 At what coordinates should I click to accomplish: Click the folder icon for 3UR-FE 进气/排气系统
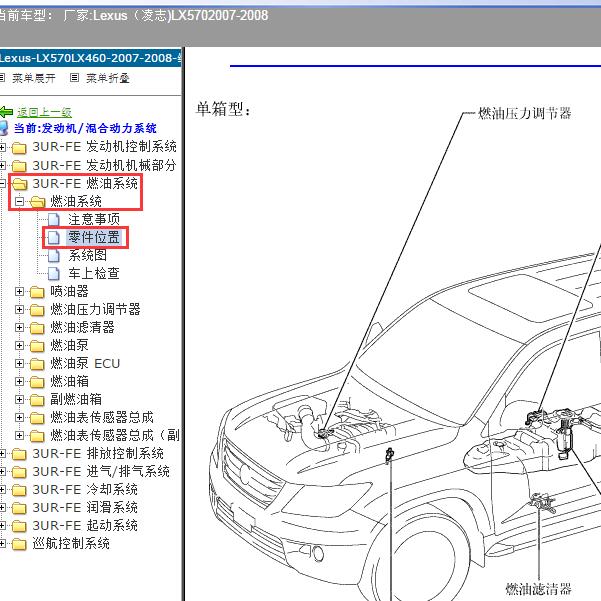[19, 472]
